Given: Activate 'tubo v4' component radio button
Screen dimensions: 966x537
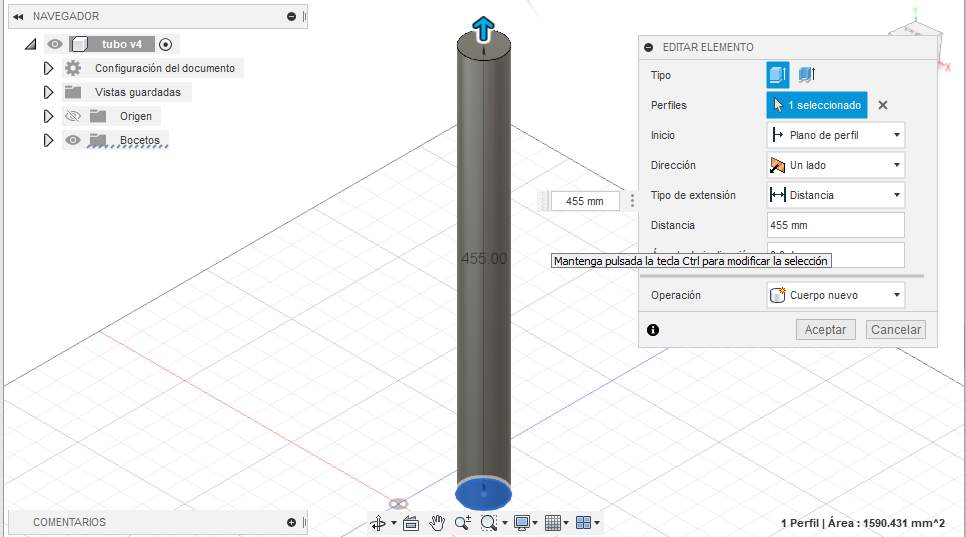Looking at the screenshot, I should click(x=165, y=44).
